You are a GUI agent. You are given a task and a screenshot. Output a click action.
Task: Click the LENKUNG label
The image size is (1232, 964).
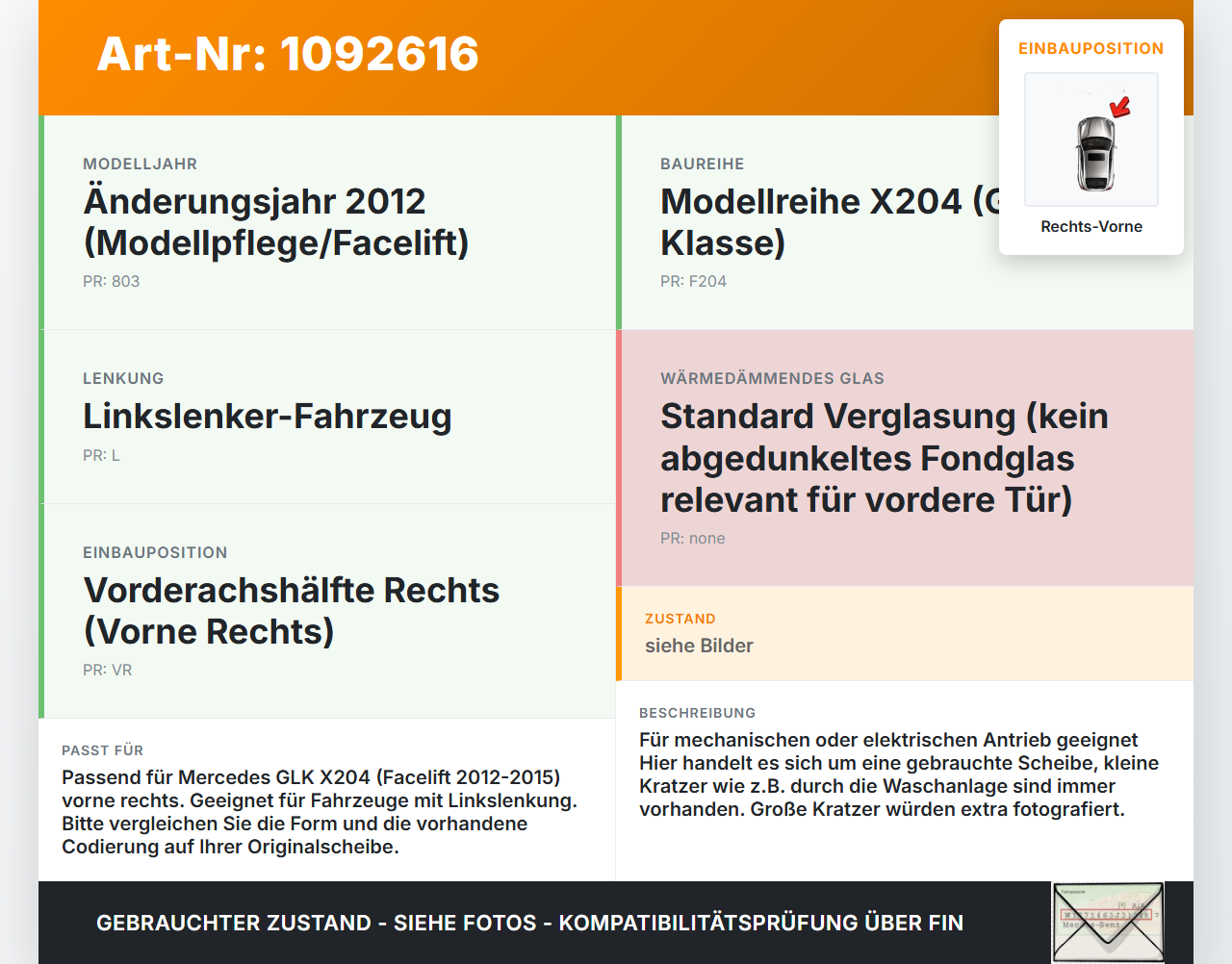pyautogui.click(x=123, y=378)
